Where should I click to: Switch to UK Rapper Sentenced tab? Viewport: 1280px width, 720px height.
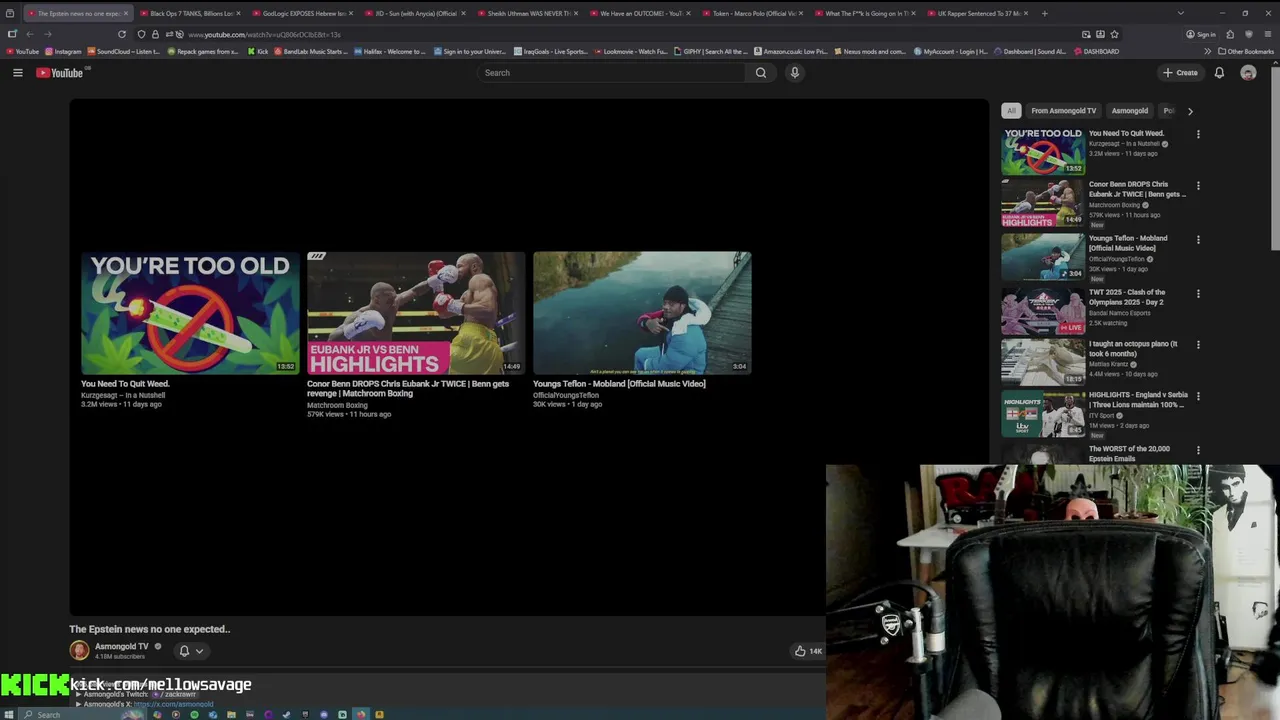978,13
